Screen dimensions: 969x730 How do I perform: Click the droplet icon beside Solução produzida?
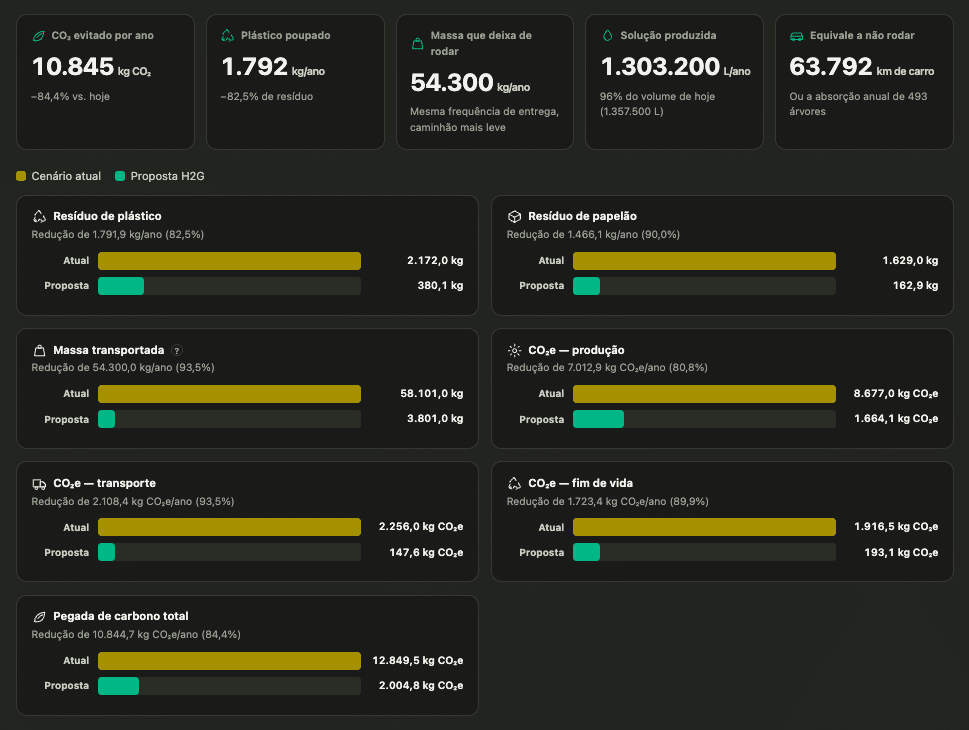(x=607, y=36)
